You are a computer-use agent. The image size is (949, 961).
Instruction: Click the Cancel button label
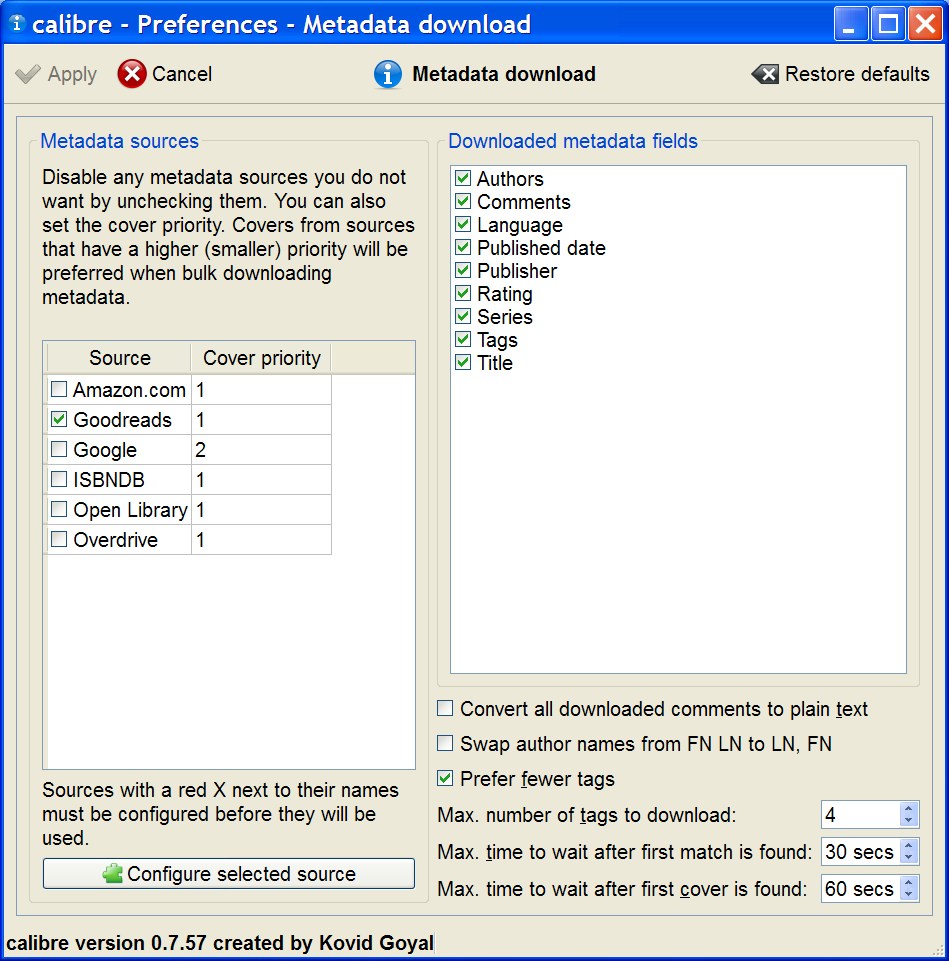181,74
